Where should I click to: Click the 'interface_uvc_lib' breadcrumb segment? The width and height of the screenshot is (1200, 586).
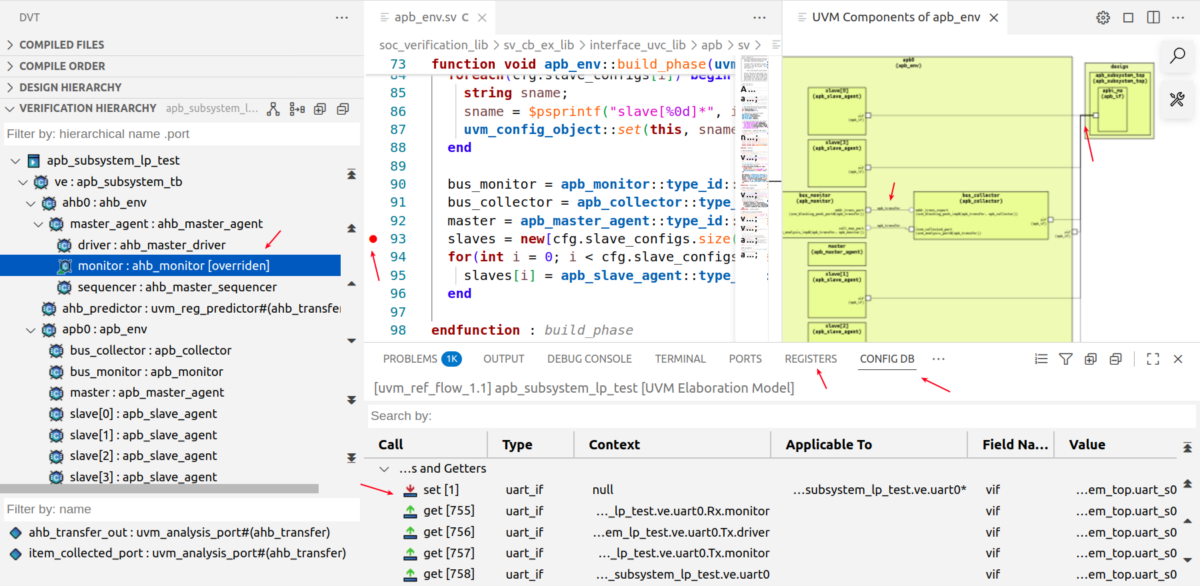[636, 45]
